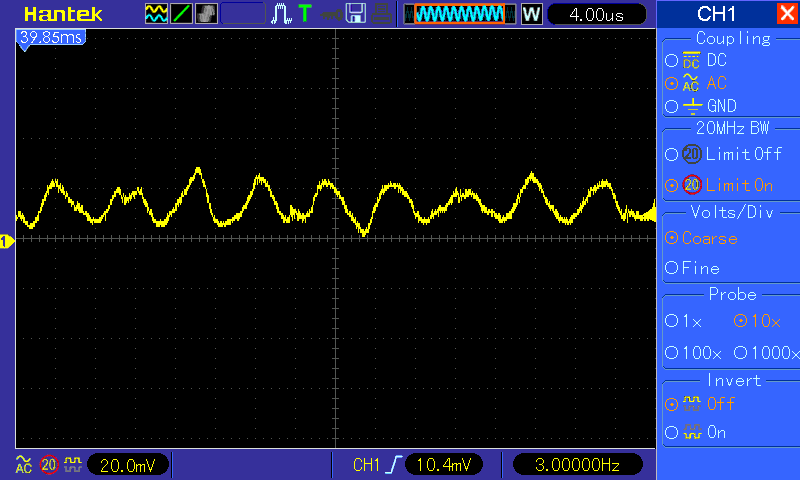Click the green diagonal line icon
This screenshot has height=480, width=800.
click(181, 14)
